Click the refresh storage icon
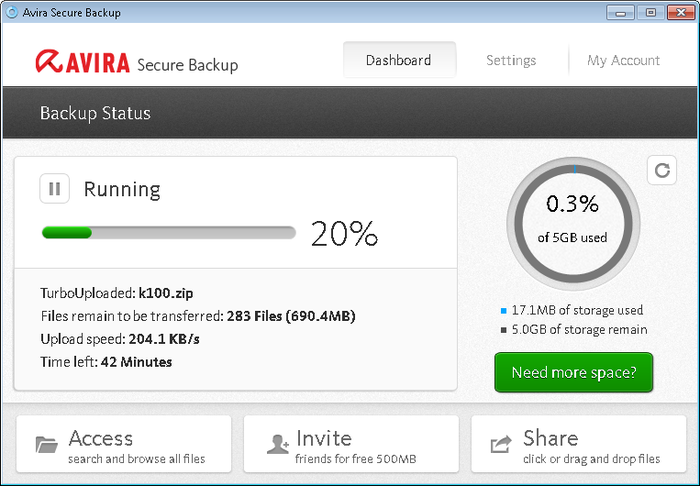Screen dimensions: 700x486 (x=661, y=170)
